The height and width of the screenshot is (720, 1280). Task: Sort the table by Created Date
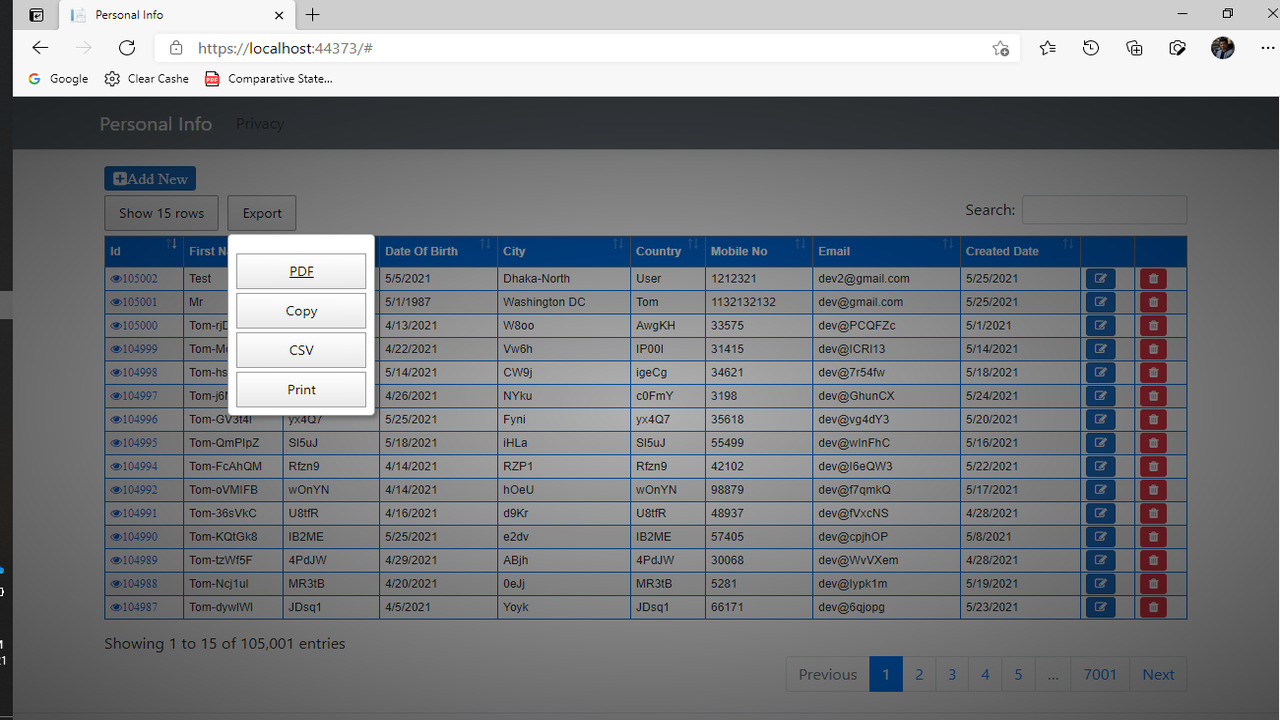point(1010,251)
